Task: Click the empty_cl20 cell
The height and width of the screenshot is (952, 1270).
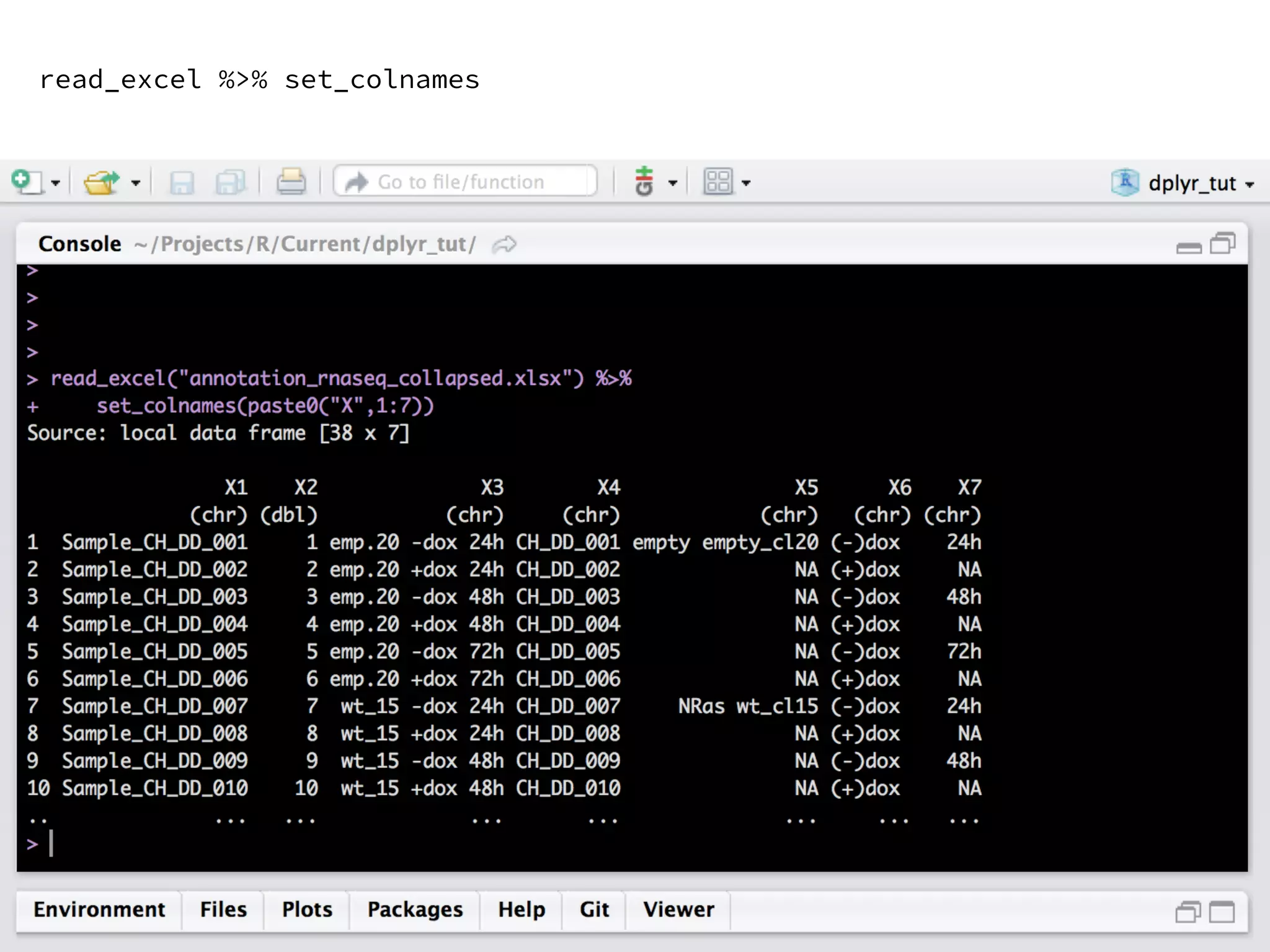Action: (760, 542)
